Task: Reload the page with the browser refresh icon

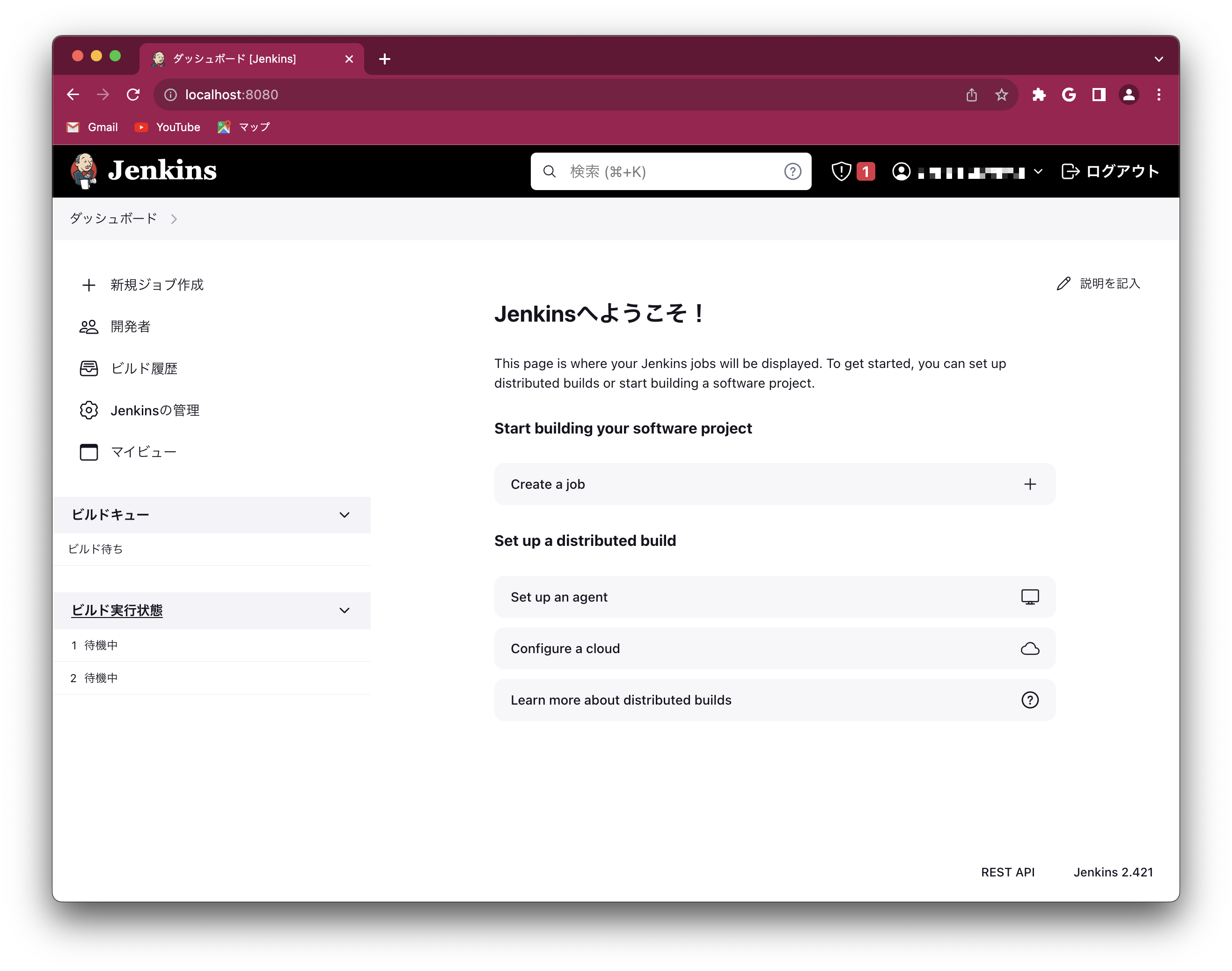Action: [x=133, y=95]
